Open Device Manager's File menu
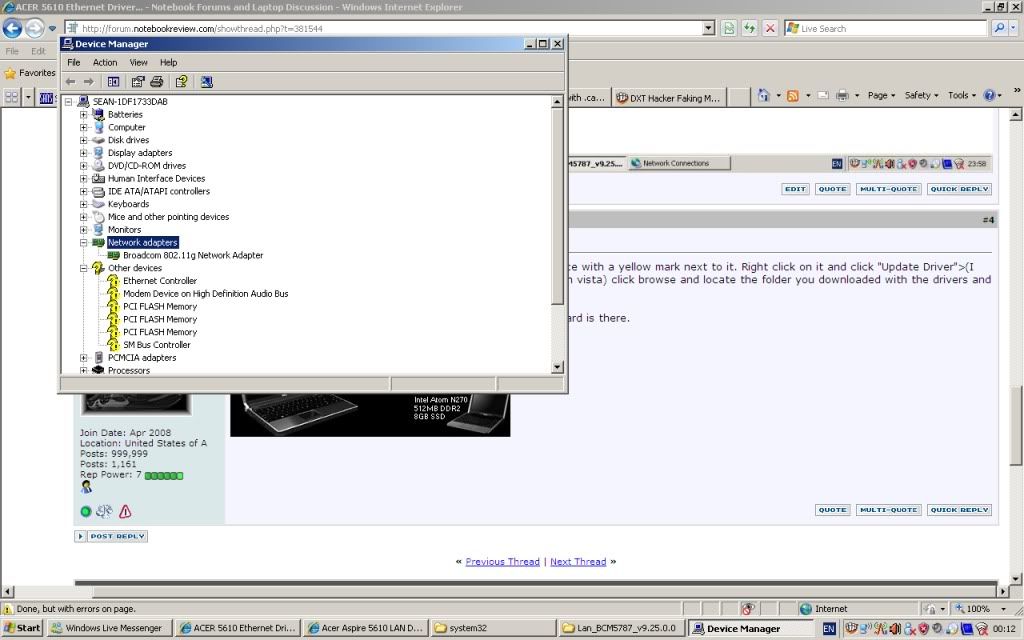Image resolution: width=1024 pixels, height=640 pixels. pos(74,63)
